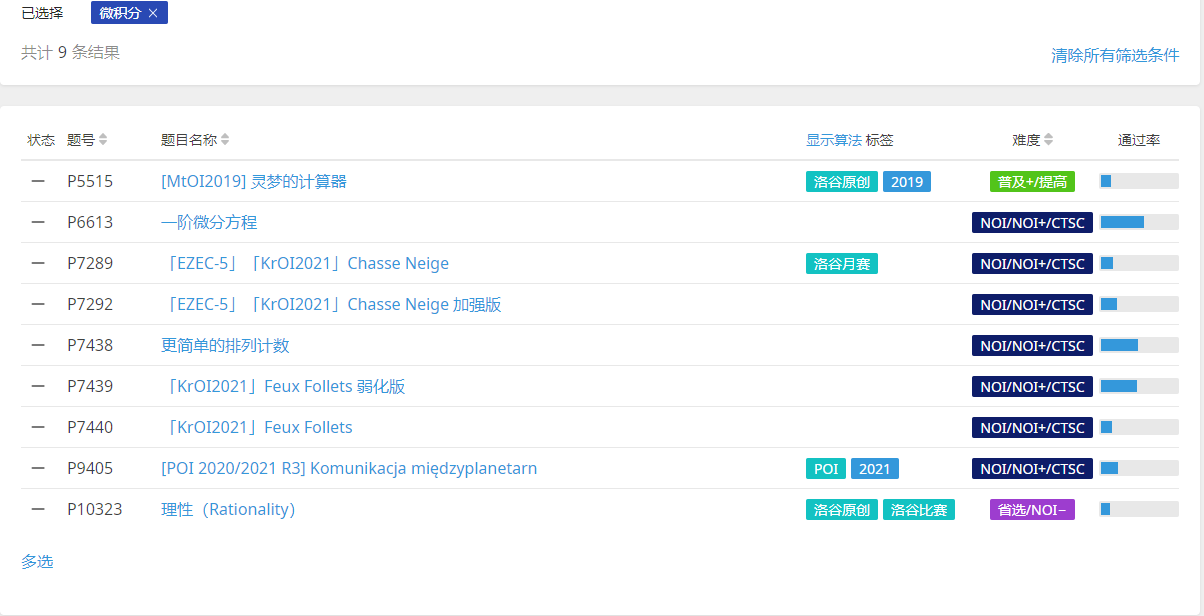Click problem number P7289
The height and width of the screenshot is (616, 1204).
coord(90,264)
